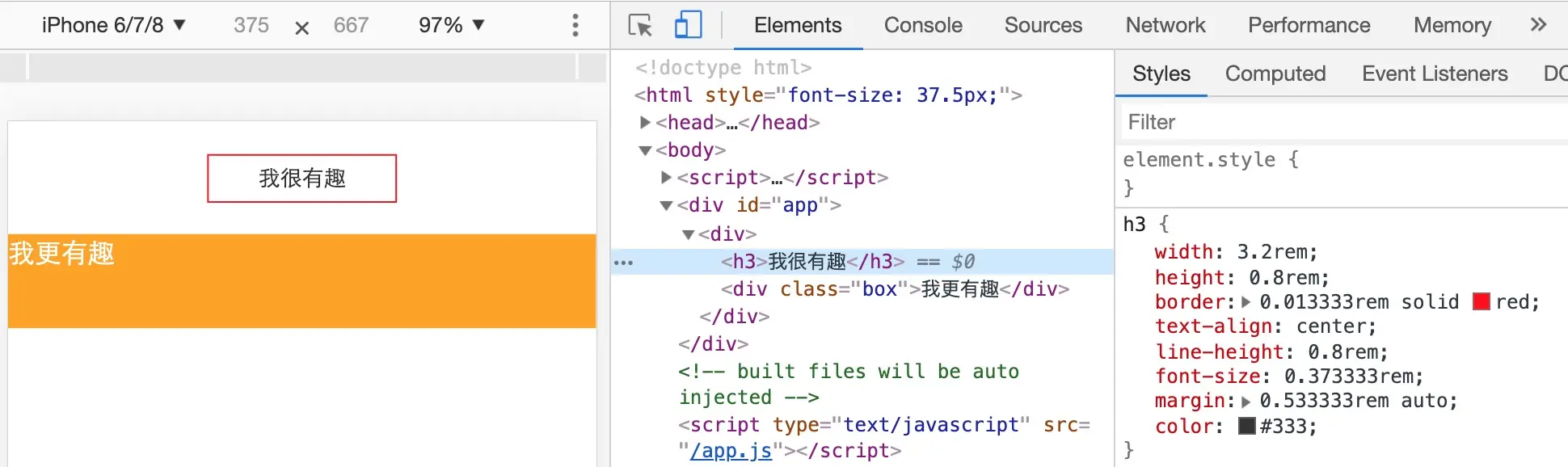Viewport: 1568px width, 467px height.
Task: Open the 97% zoom dropdown
Action: 452,25
